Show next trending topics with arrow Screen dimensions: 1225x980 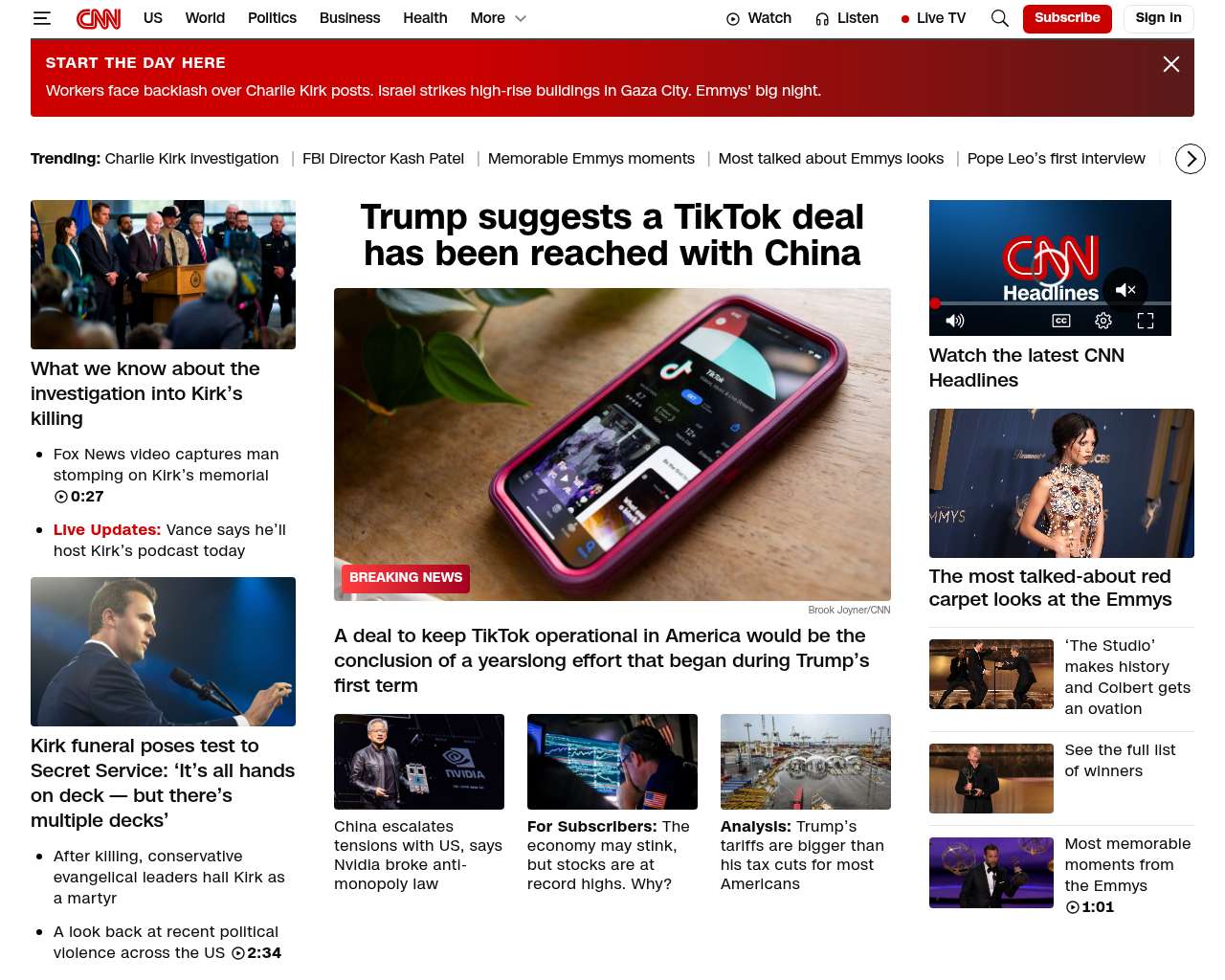coord(1191,159)
